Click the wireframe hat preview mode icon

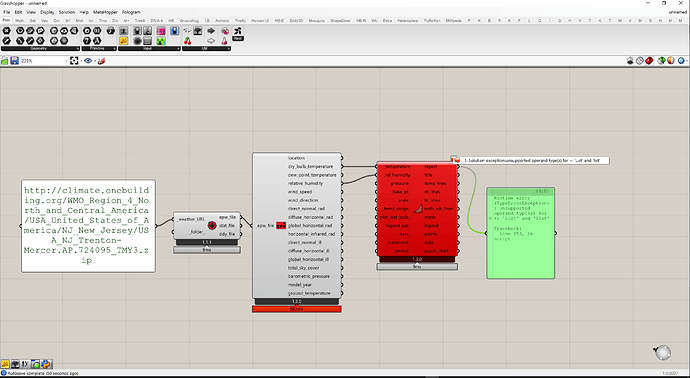tap(630, 61)
